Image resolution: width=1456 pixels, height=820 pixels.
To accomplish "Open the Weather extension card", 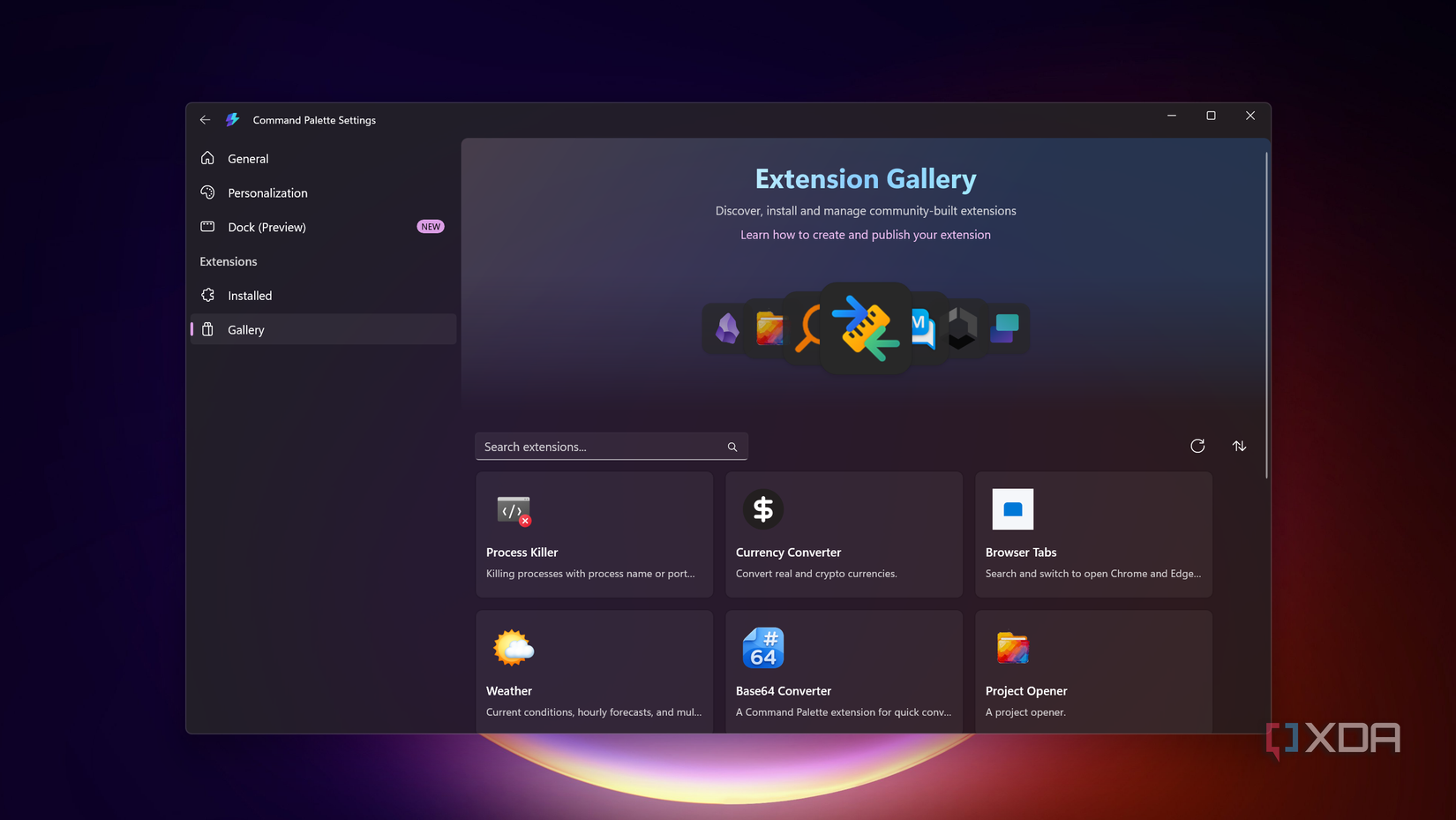I will click(595, 672).
